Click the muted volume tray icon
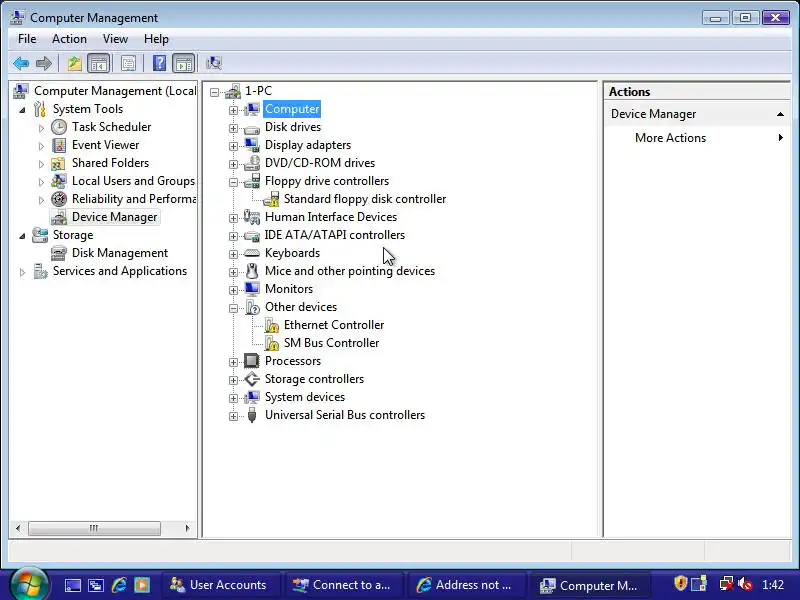 [x=746, y=584]
